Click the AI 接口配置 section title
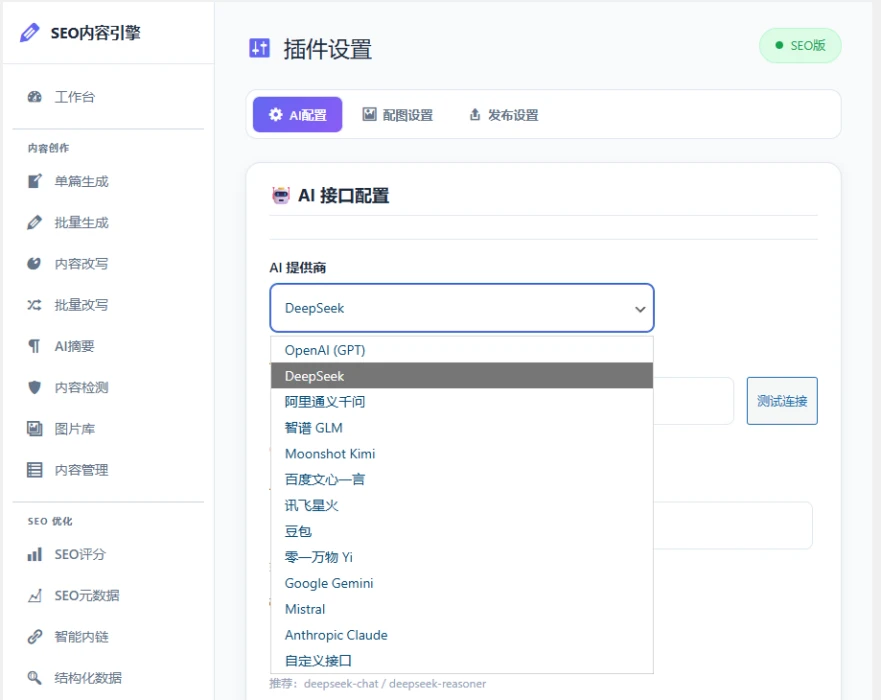Image resolution: width=881 pixels, height=700 pixels. [343, 196]
